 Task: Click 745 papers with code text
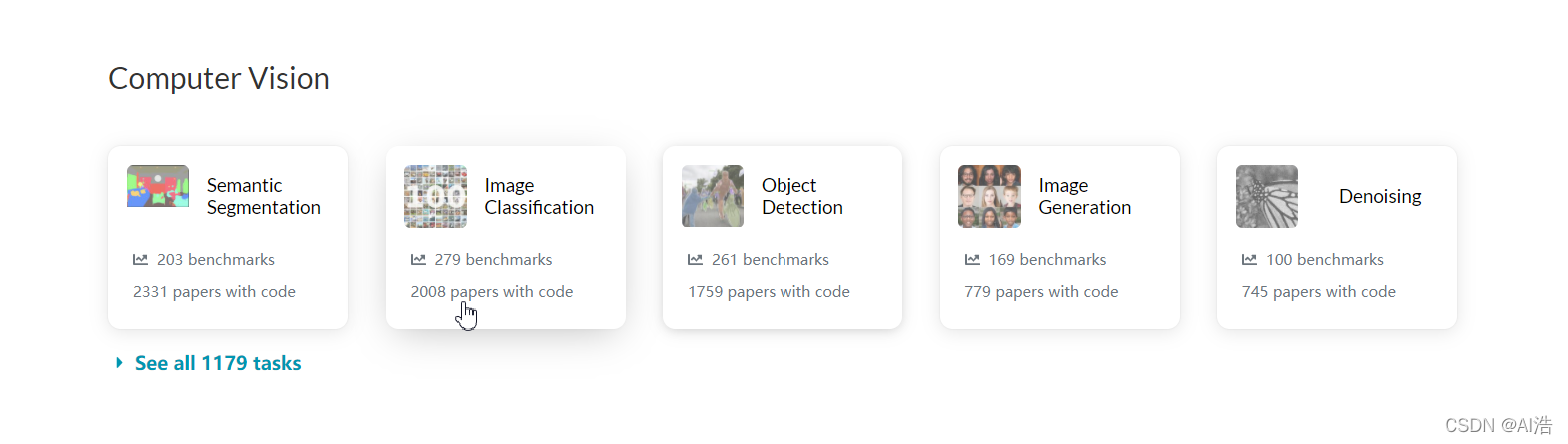(1318, 292)
